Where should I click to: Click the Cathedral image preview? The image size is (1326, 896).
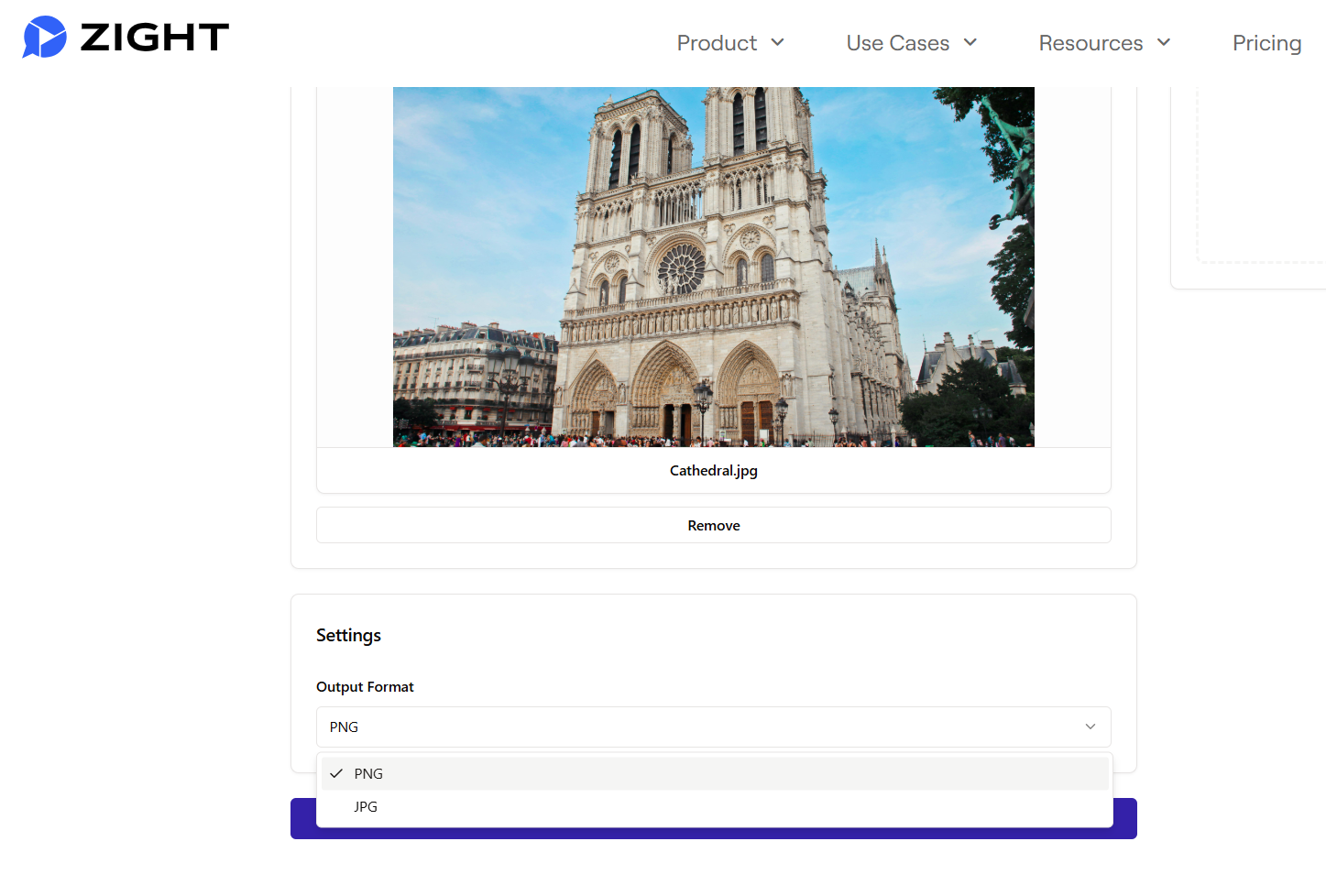pyautogui.click(x=714, y=267)
